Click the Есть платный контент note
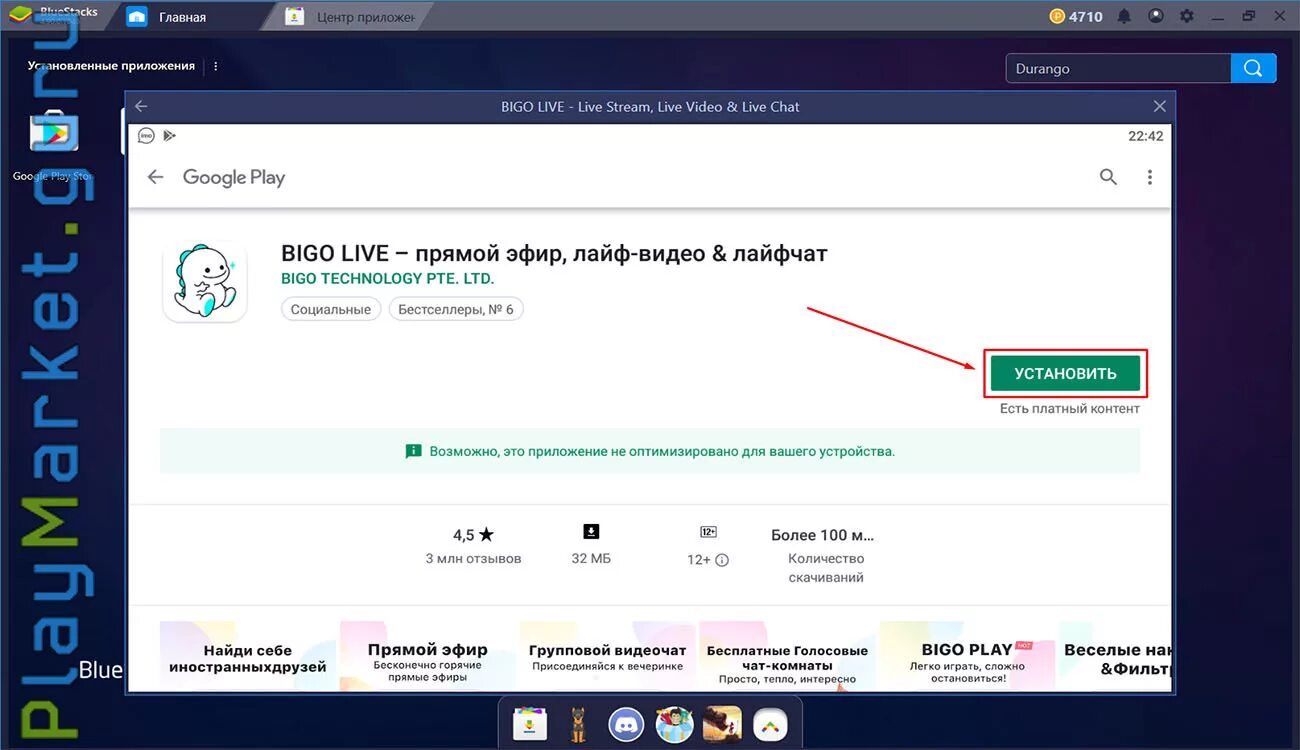 tap(1069, 408)
